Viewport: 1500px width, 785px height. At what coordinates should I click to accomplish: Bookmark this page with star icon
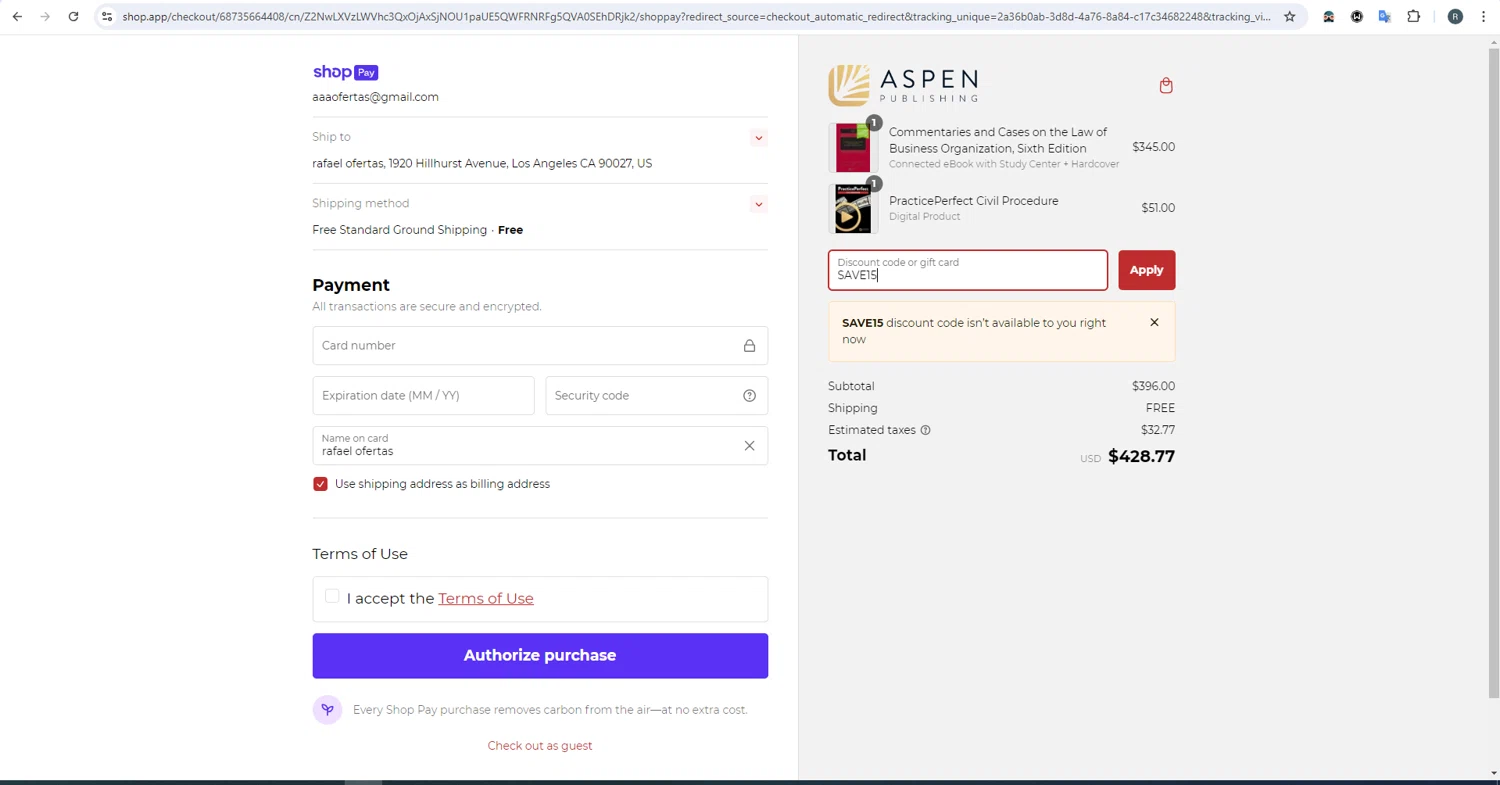1289,16
